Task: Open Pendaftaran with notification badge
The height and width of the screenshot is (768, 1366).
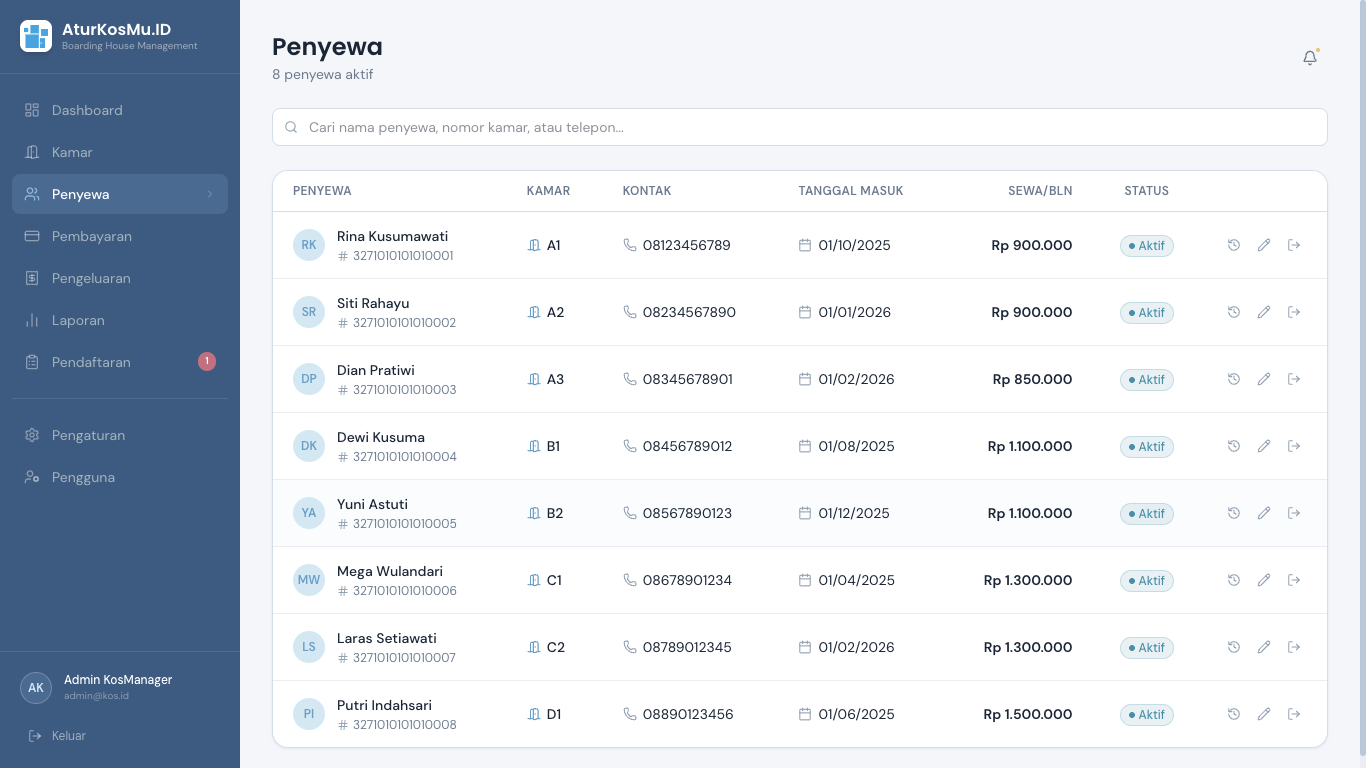Action: click(x=91, y=362)
